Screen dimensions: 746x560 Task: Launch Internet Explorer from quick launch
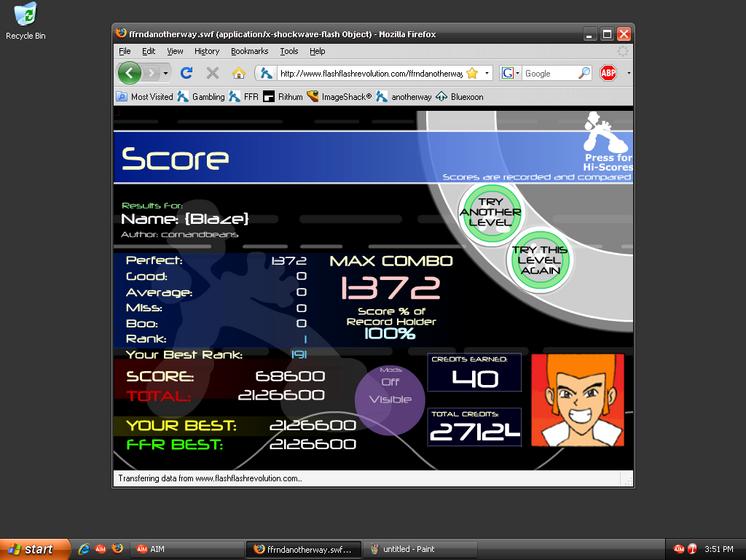coord(84,549)
